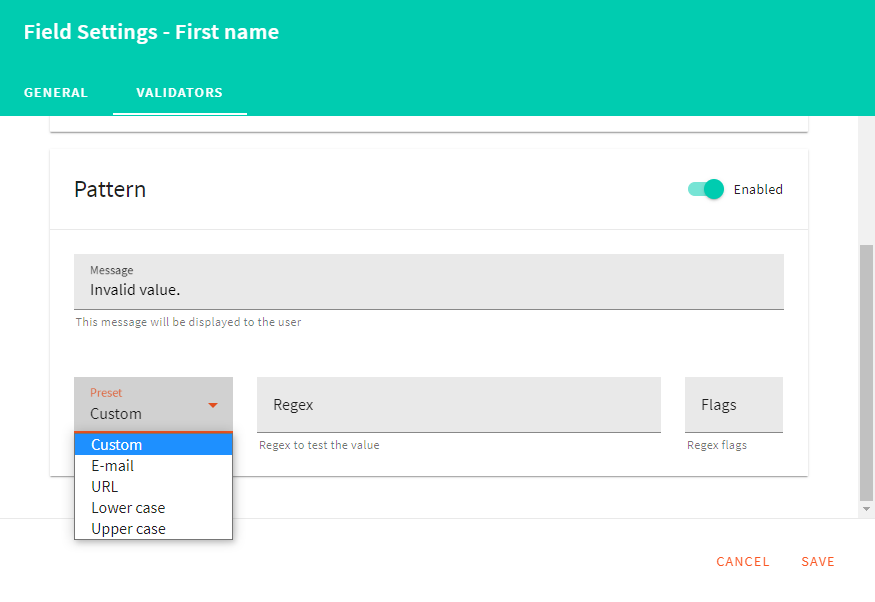Viewport: 875px width, 602px height.
Task: Switch to the GENERAL tab
Action: pyautogui.click(x=55, y=92)
